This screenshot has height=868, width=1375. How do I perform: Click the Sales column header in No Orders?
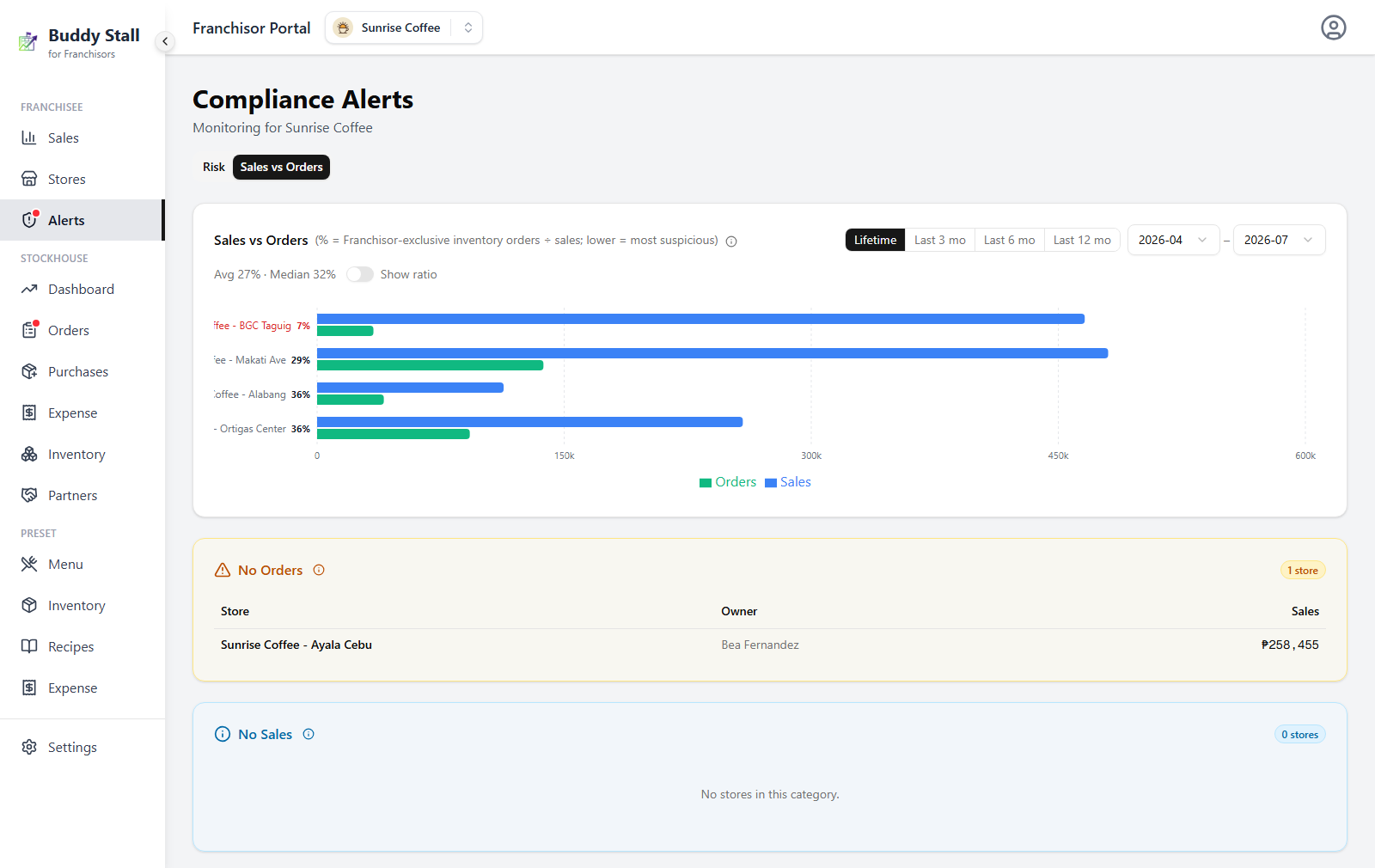[x=1305, y=611]
